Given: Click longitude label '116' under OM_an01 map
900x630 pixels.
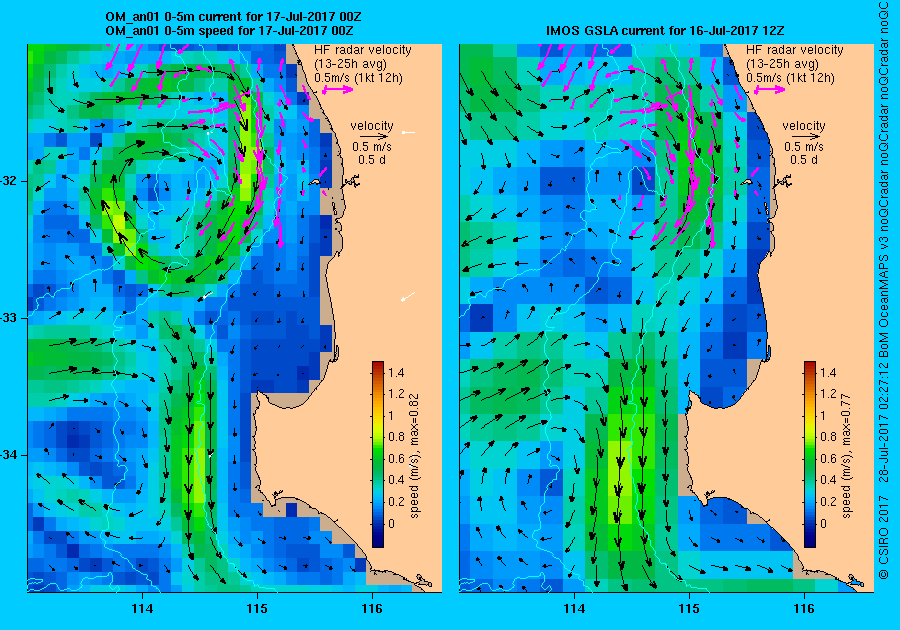Looking at the screenshot, I should point(372,609).
